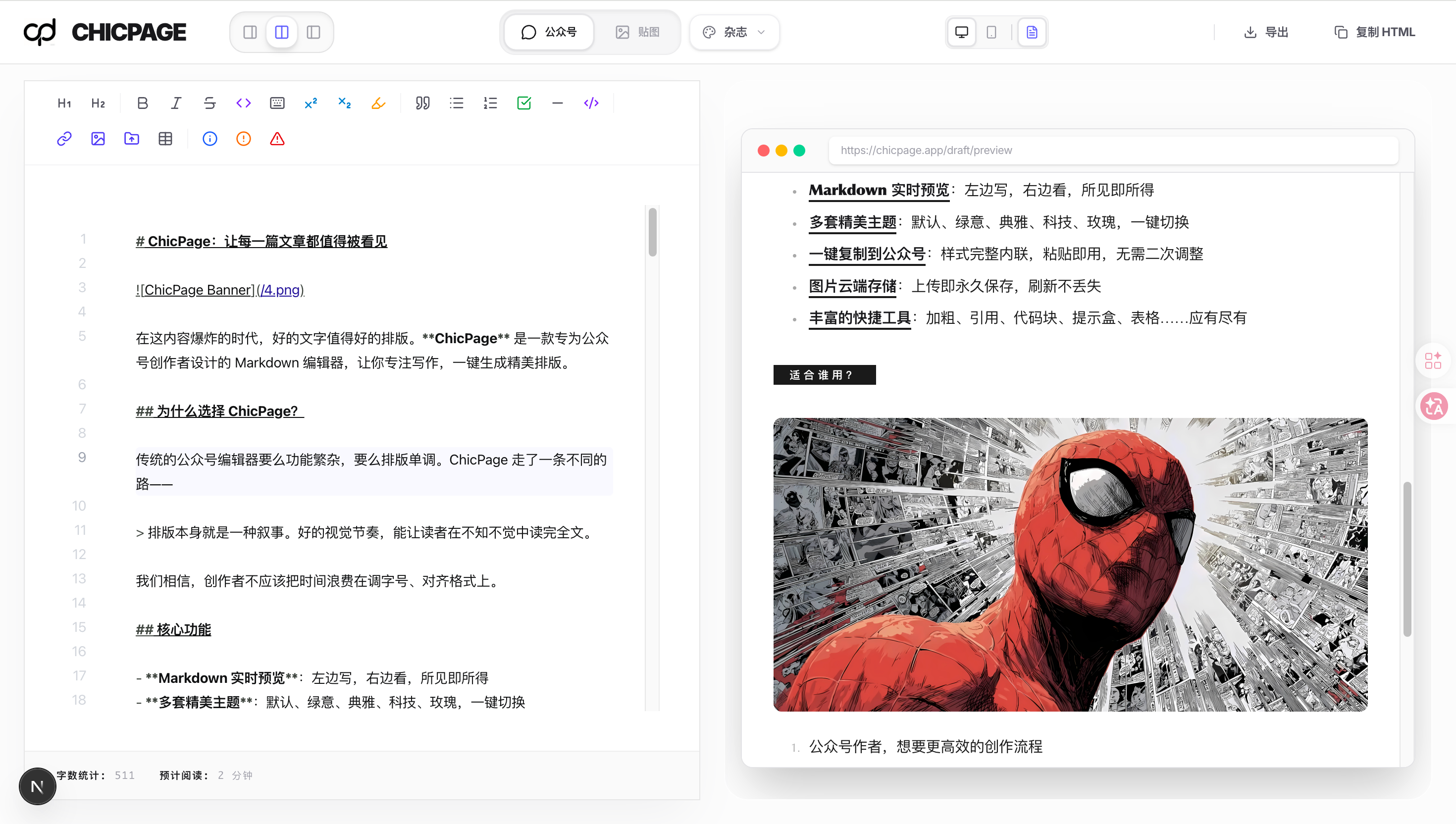The width and height of the screenshot is (1456, 824).
Task: Apply strikethrough formatting
Action: click(x=209, y=103)
